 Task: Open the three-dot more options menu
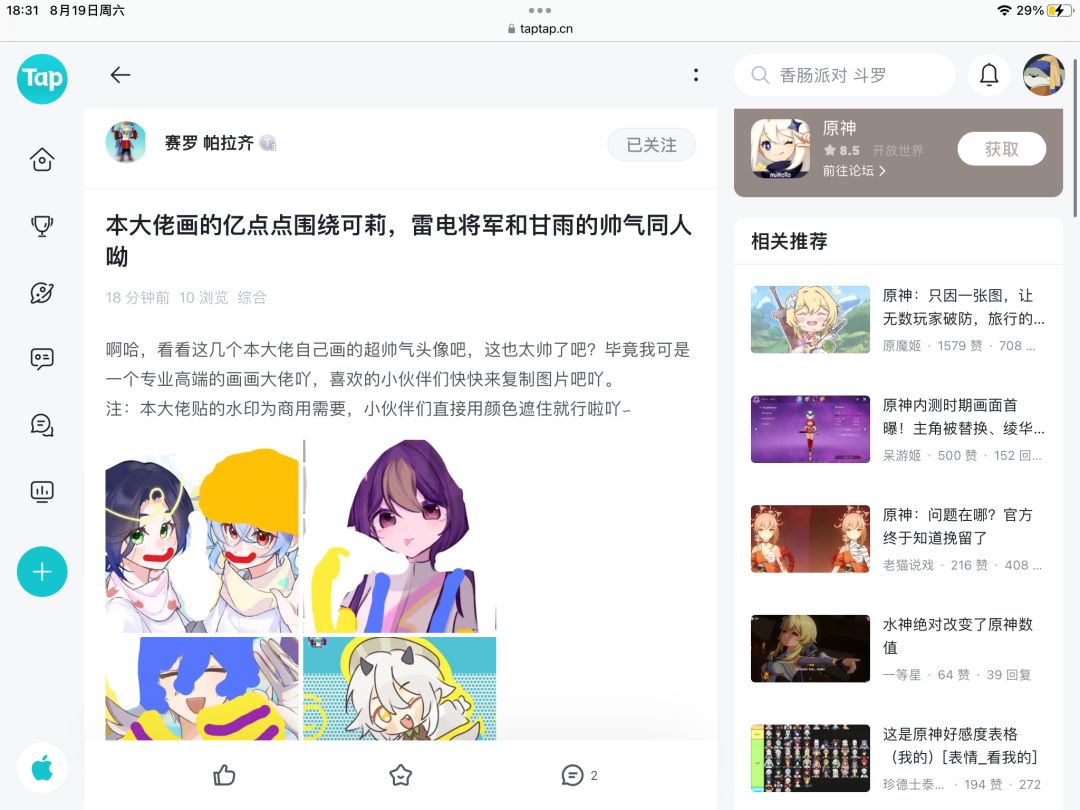tap(696, 75)
